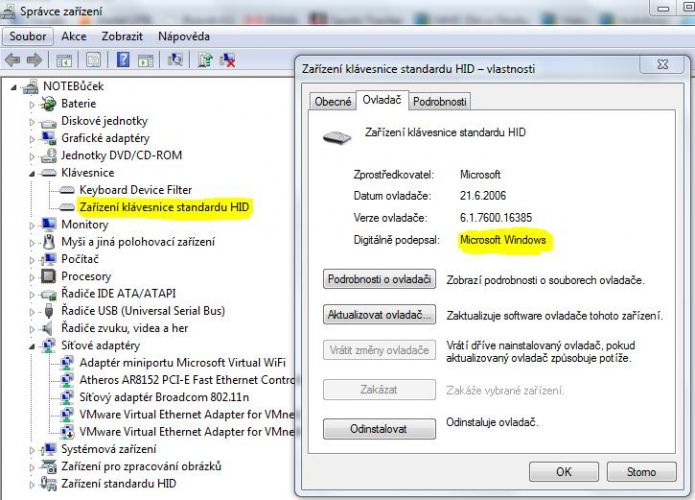Click the Atheros AR8152 network adapter icon
The image size is (695, 500).
point(66,380)
